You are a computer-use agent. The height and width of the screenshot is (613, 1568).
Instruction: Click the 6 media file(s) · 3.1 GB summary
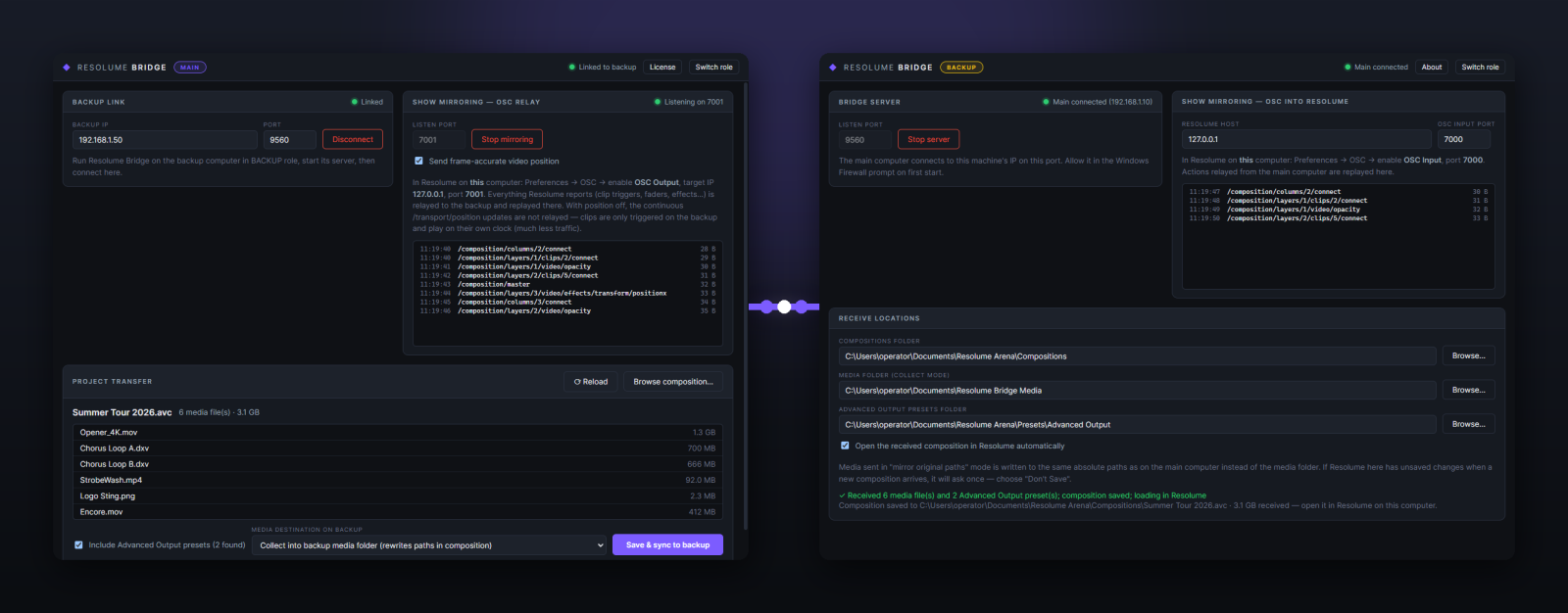(219, 412)
